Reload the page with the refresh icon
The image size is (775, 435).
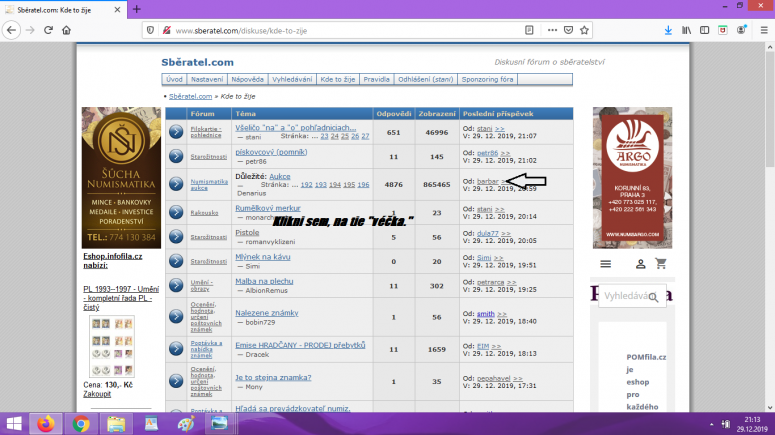tap(48, 30)
